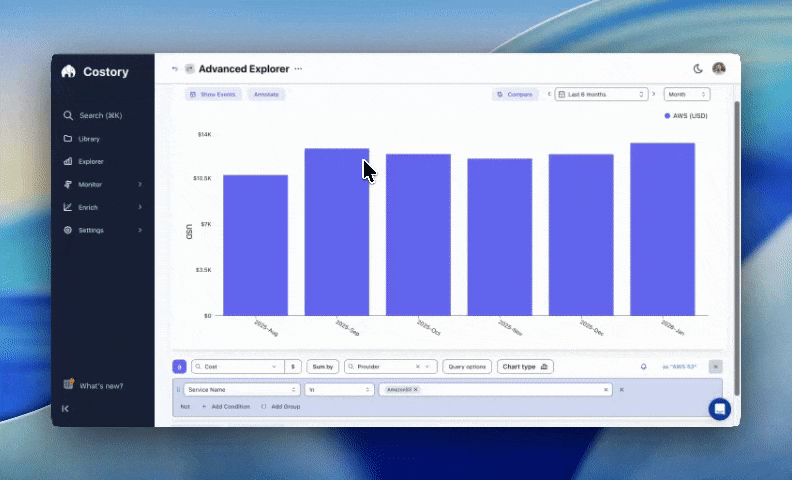
Task: Open the Chart type selector
Action: 525,366
